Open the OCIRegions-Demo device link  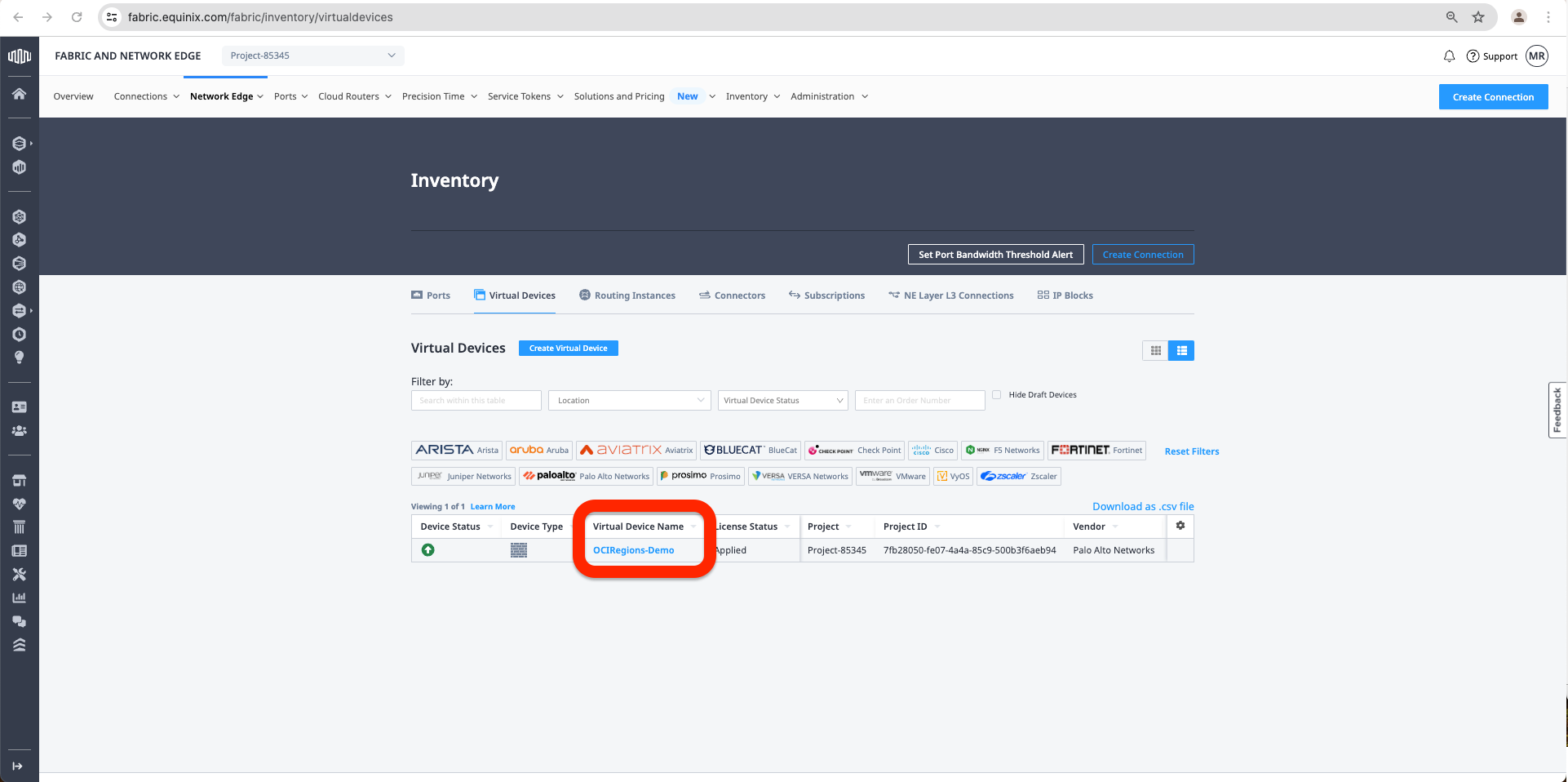point(633,550)
